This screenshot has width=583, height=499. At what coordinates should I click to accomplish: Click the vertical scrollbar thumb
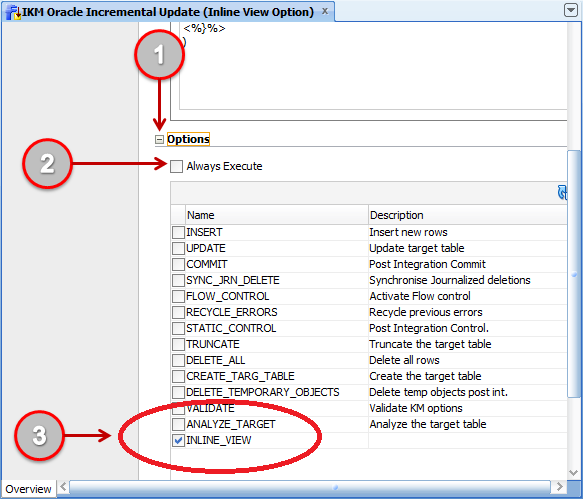point(574,274)
